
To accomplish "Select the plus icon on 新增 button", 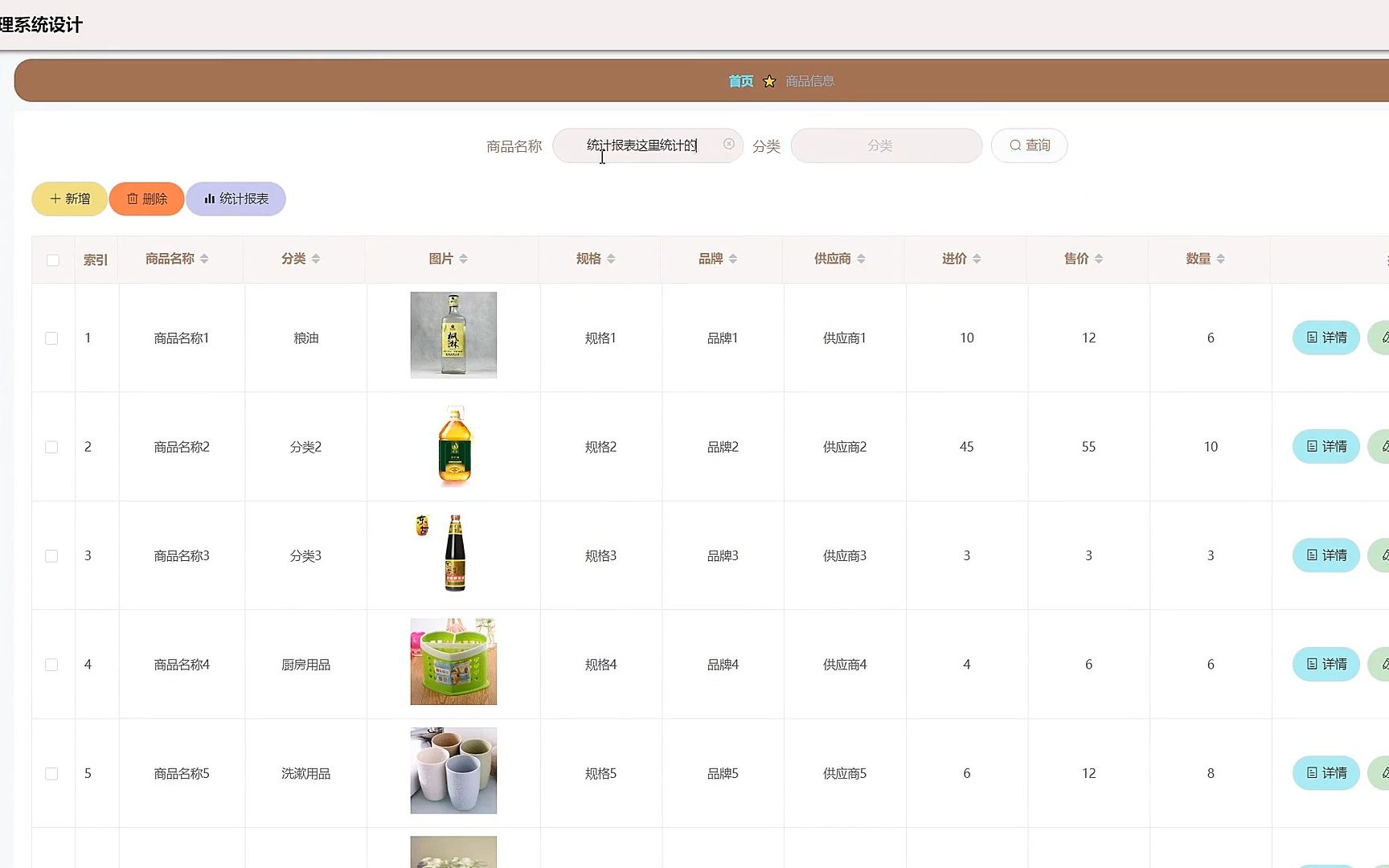I will (x=55, y=199).
